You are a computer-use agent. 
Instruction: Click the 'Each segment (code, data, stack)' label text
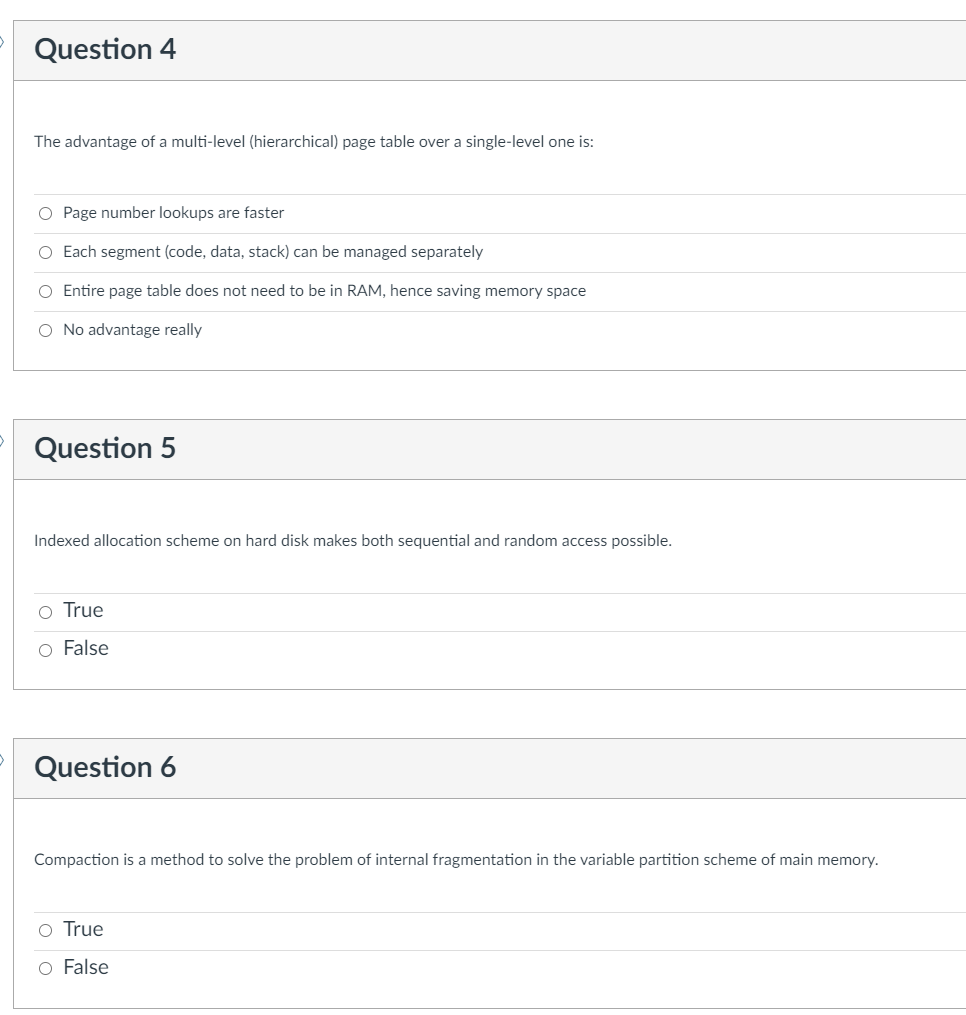pyautogui.click(x=273, y=252)
